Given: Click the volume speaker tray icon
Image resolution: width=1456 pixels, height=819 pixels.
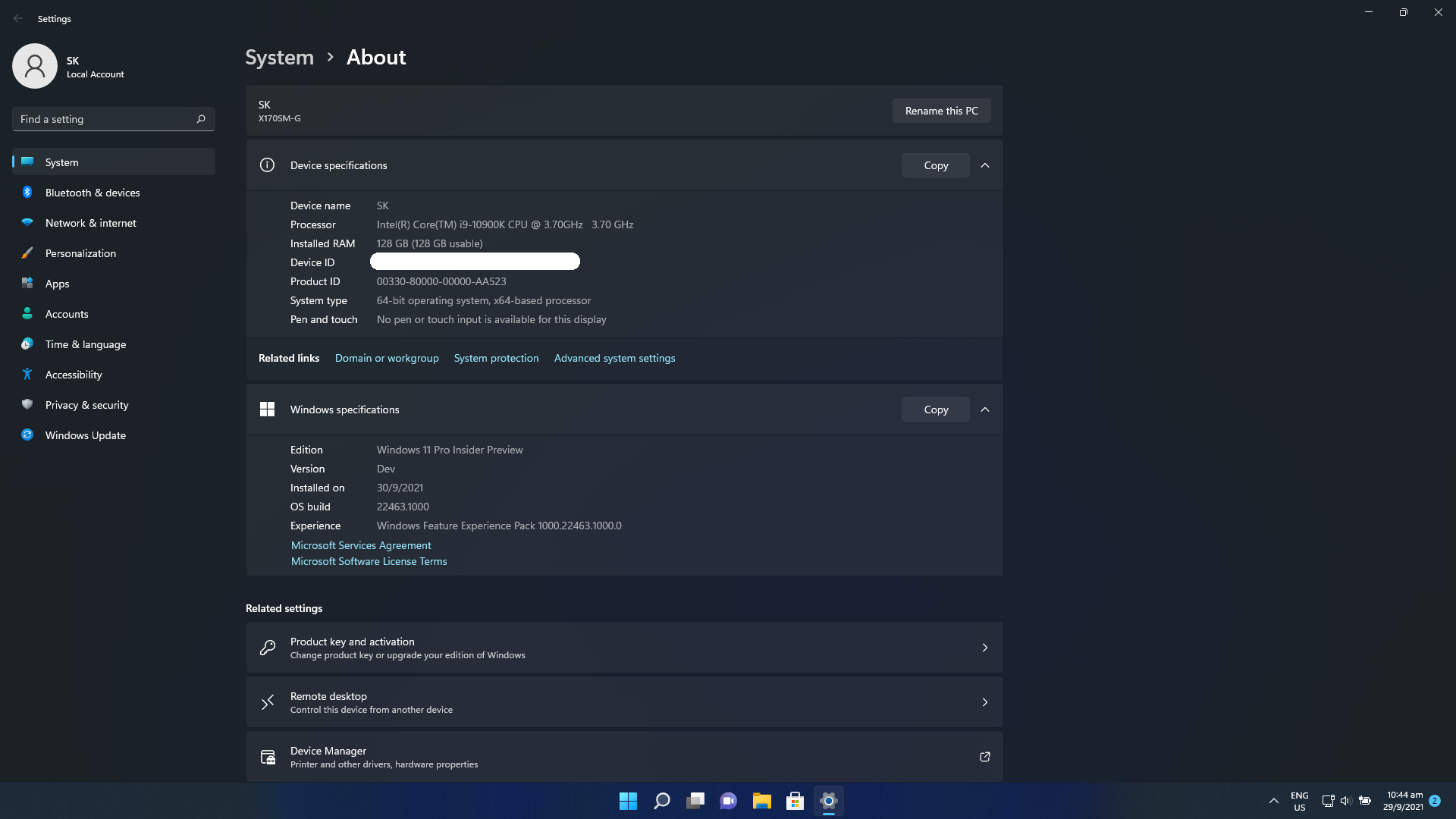Looking at the screenshot, I should [x=1346, y=801].
